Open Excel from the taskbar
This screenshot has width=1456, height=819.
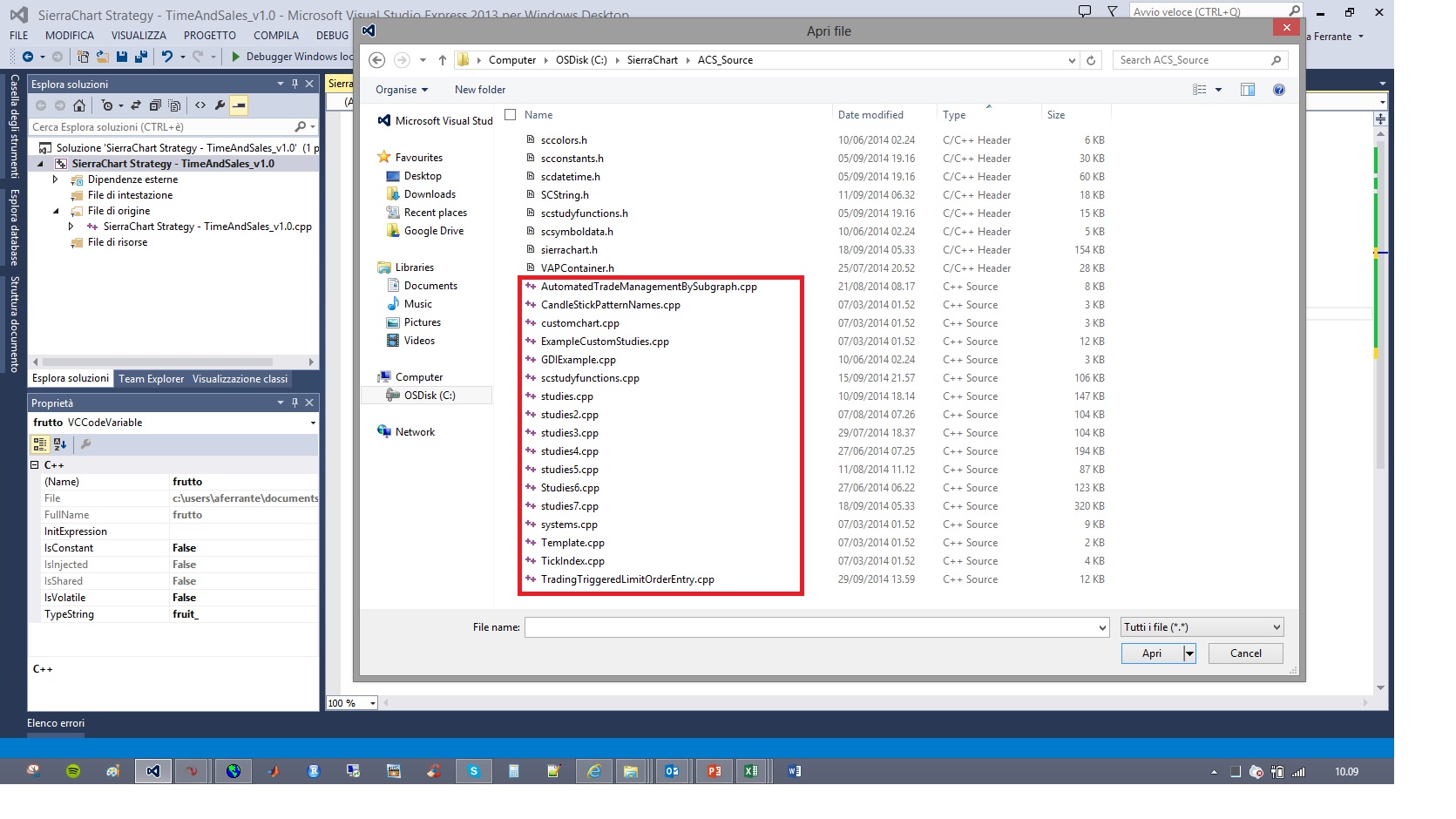tap(750, 771)
